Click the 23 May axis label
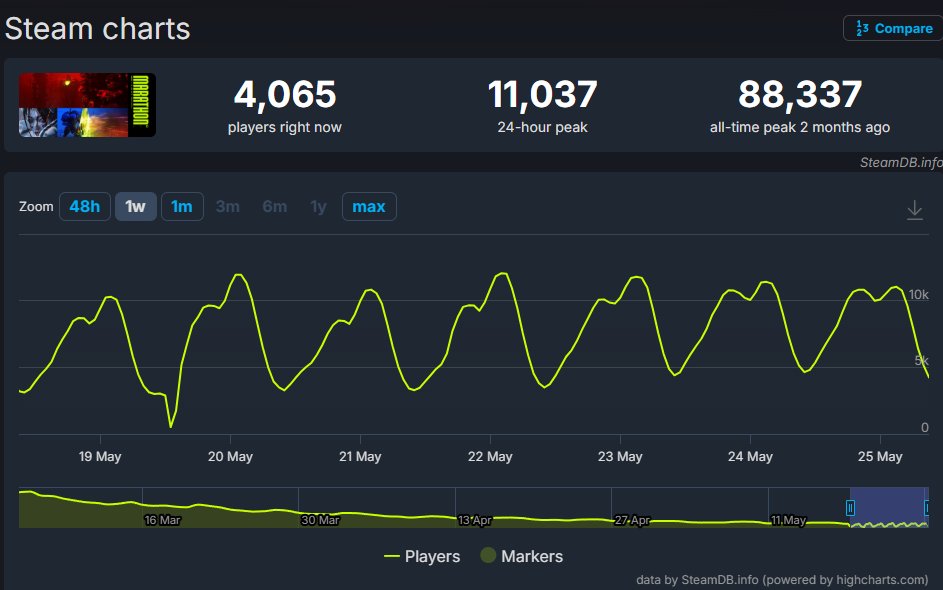The height and width of the screenshot is (590, 943). click(620, 456)
